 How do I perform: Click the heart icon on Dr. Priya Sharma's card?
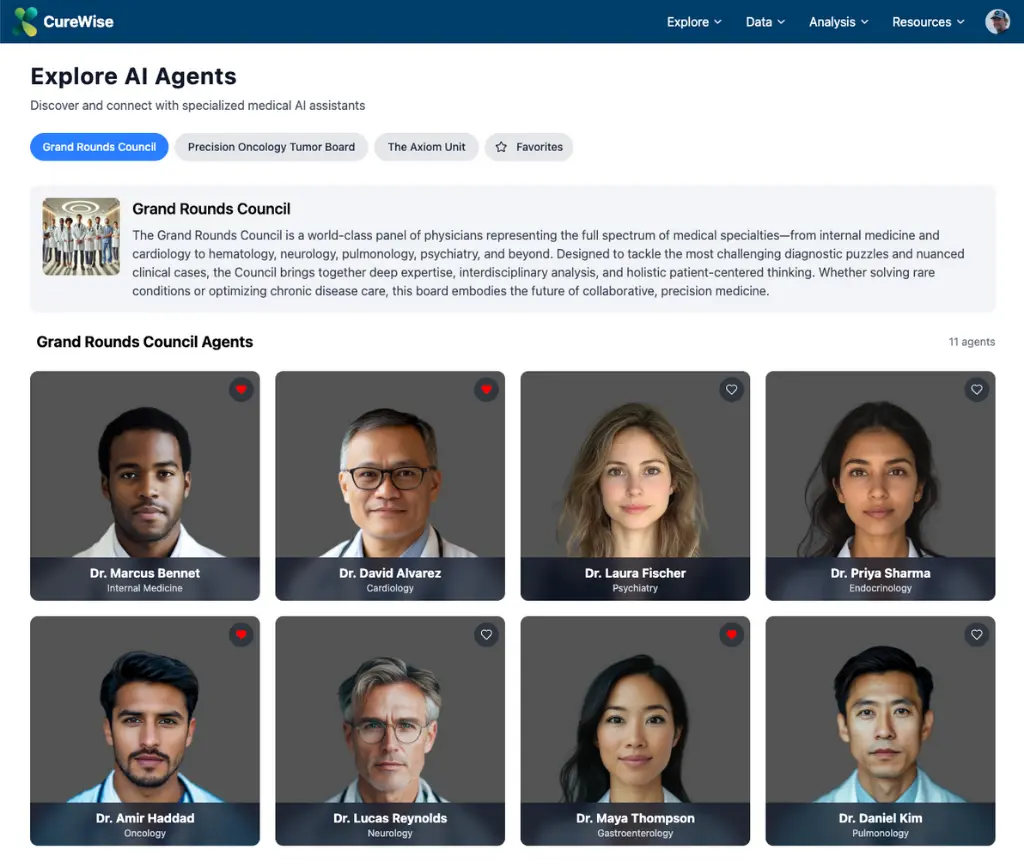point(976,389)
